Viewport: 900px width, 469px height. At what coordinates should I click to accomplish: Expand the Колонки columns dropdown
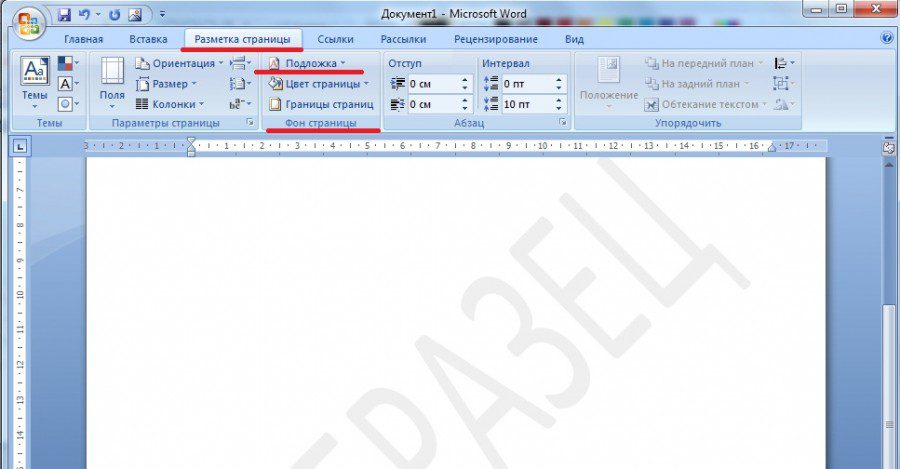[170, 104]
